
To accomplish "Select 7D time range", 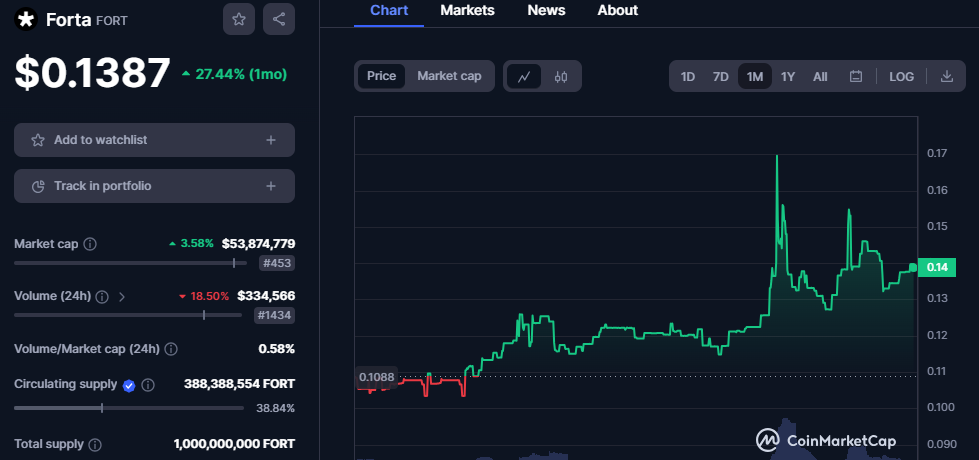I will click(x=721, y=76).
